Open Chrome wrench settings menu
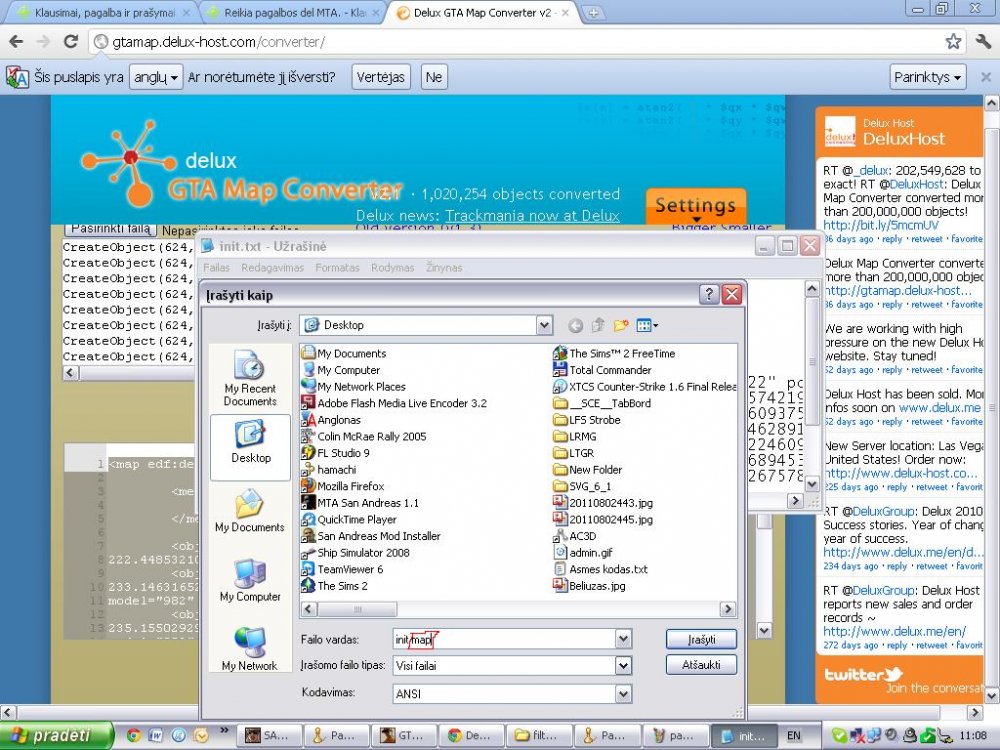 983,42
